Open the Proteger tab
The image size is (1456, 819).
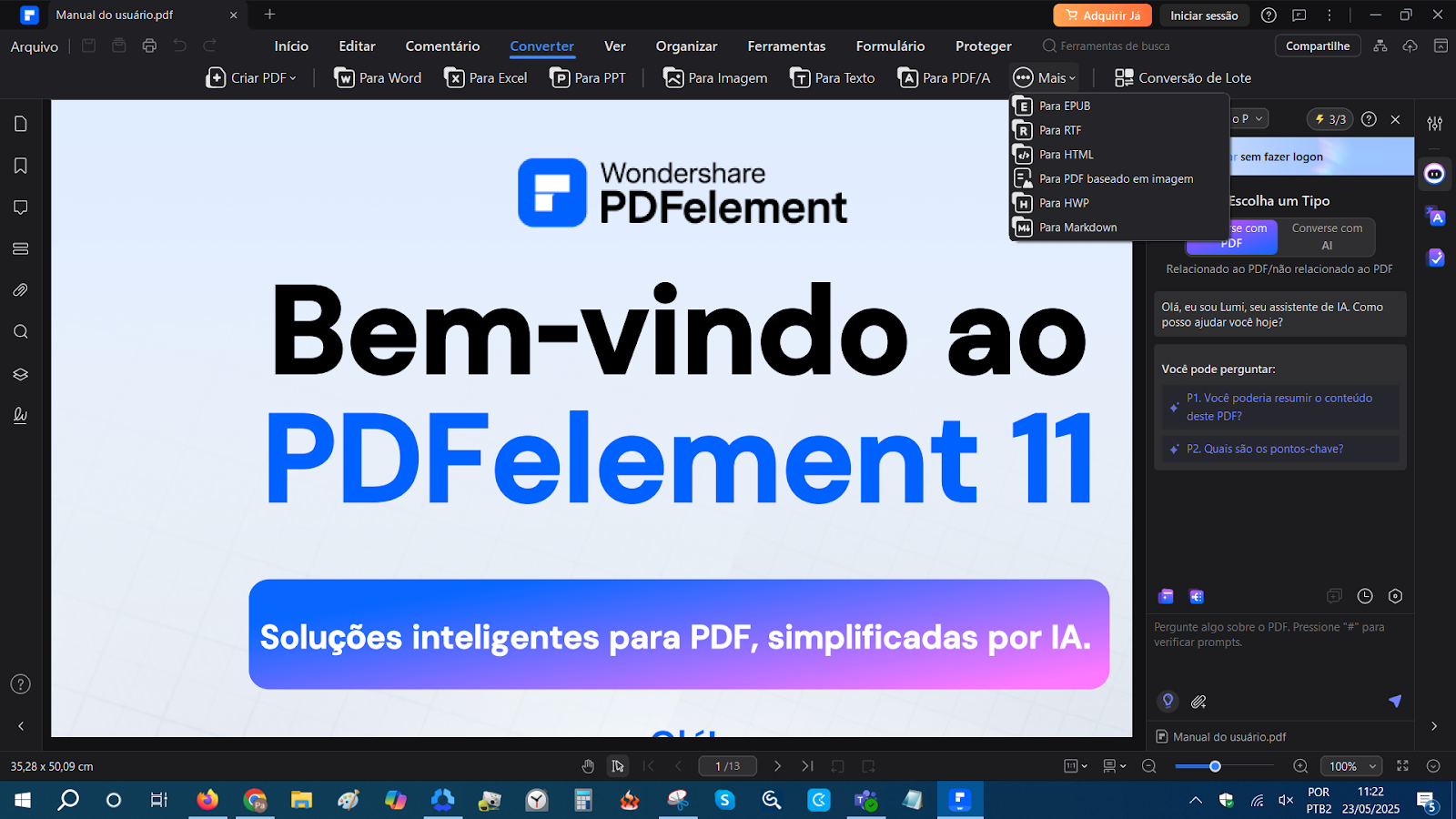(x=983, y=46)
